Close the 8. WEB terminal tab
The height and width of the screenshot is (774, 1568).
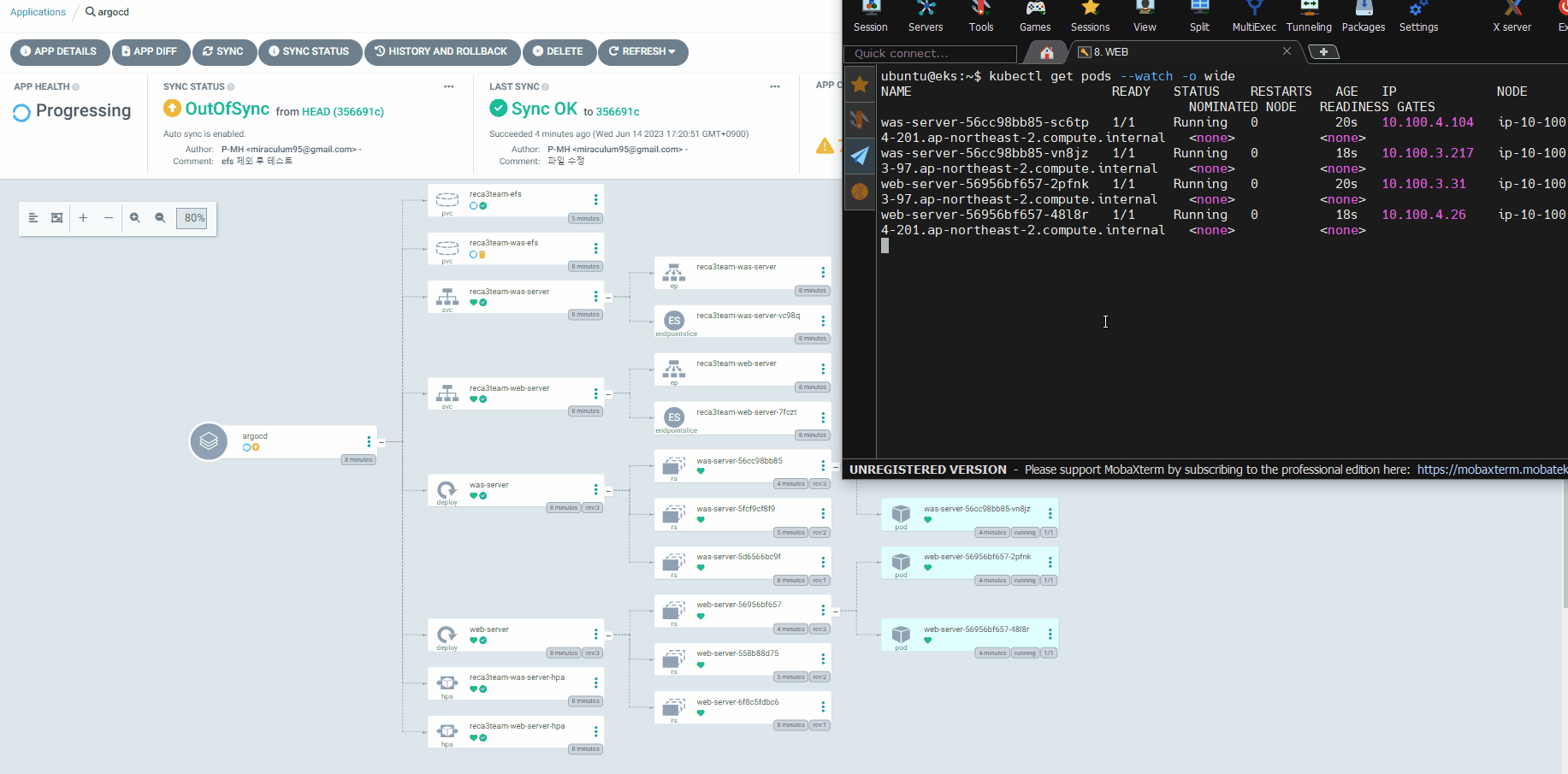click(x=1287, y=51)
